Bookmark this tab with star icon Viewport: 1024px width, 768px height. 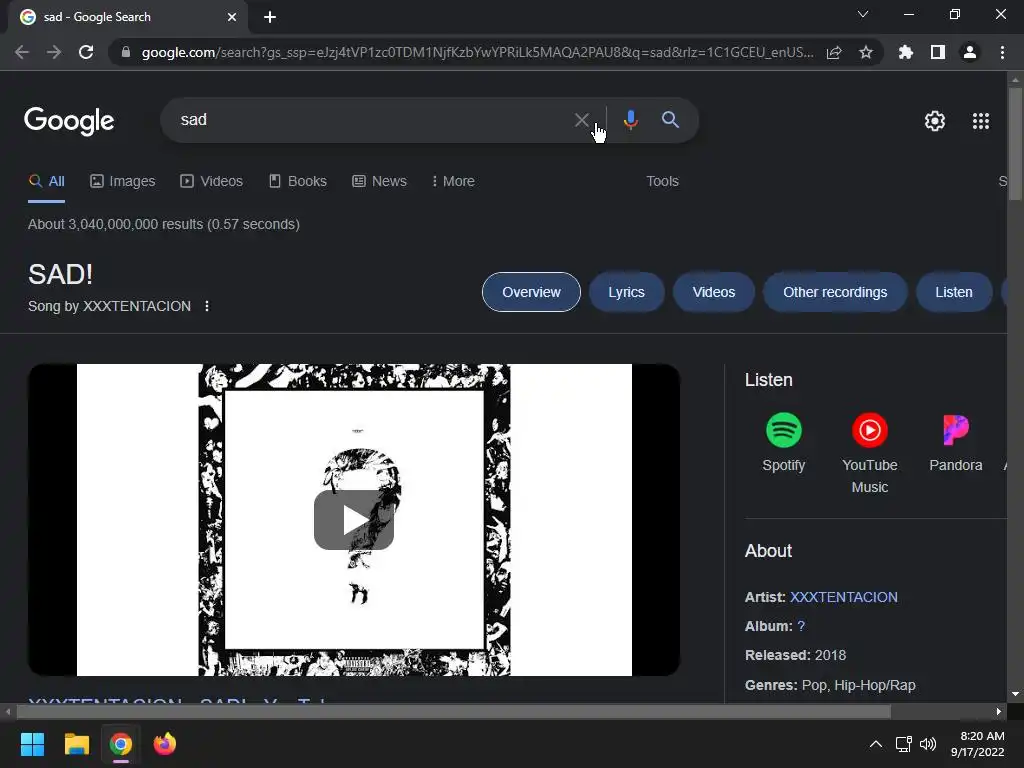point(866,52)
